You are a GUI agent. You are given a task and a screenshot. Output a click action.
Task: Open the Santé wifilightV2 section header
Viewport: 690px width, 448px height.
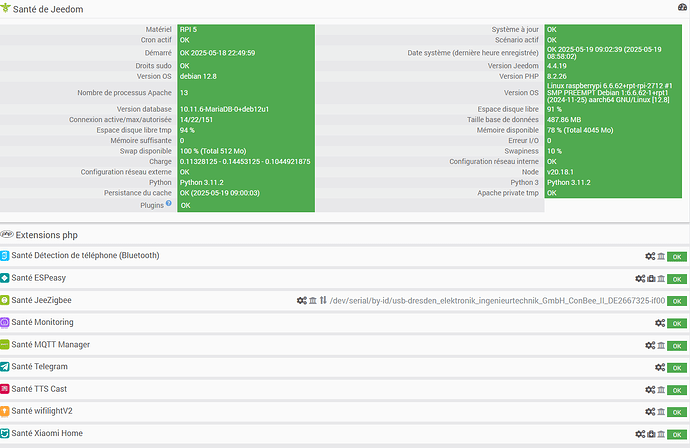coord(42,411)
